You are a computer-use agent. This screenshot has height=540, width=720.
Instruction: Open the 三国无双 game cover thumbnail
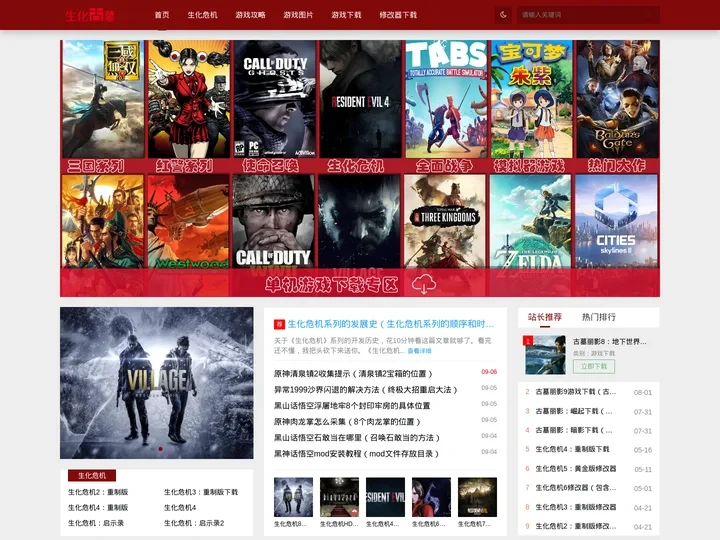pos(103,99)
